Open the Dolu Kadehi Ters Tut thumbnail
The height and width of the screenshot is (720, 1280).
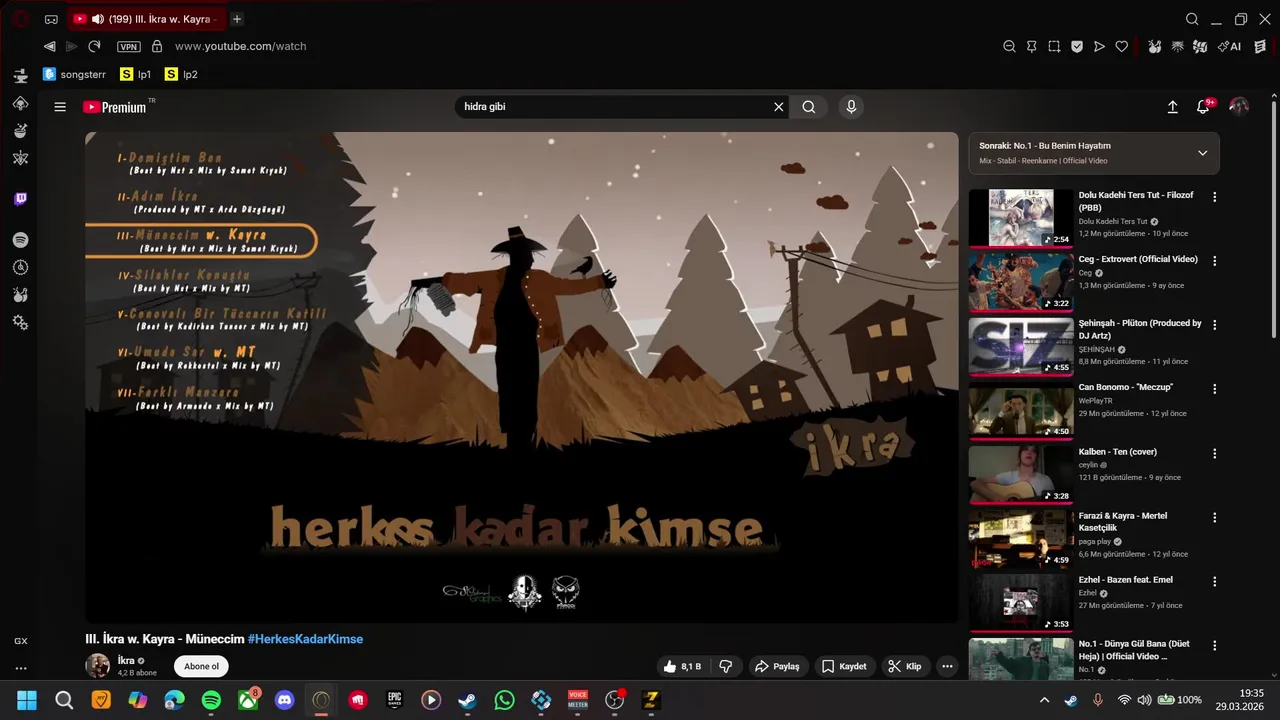pos(1021,218)
